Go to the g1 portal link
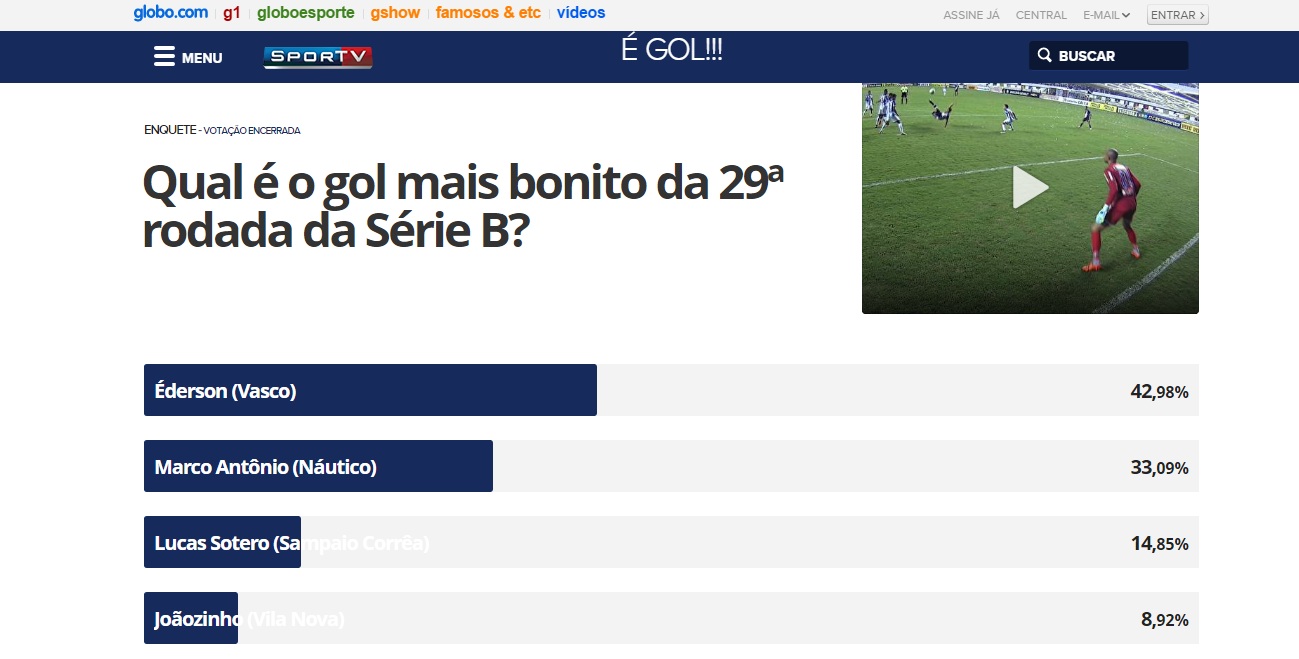Image resolution: width=1299 pixels, height=659 pixels. click(x=232, y=13)
